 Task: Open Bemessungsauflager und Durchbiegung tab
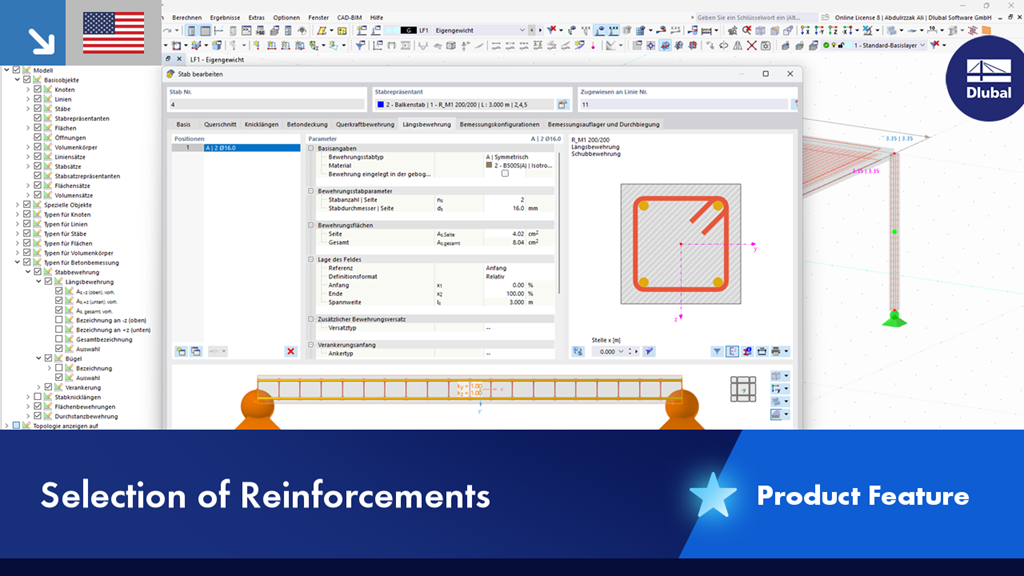[x=603, y=124]
